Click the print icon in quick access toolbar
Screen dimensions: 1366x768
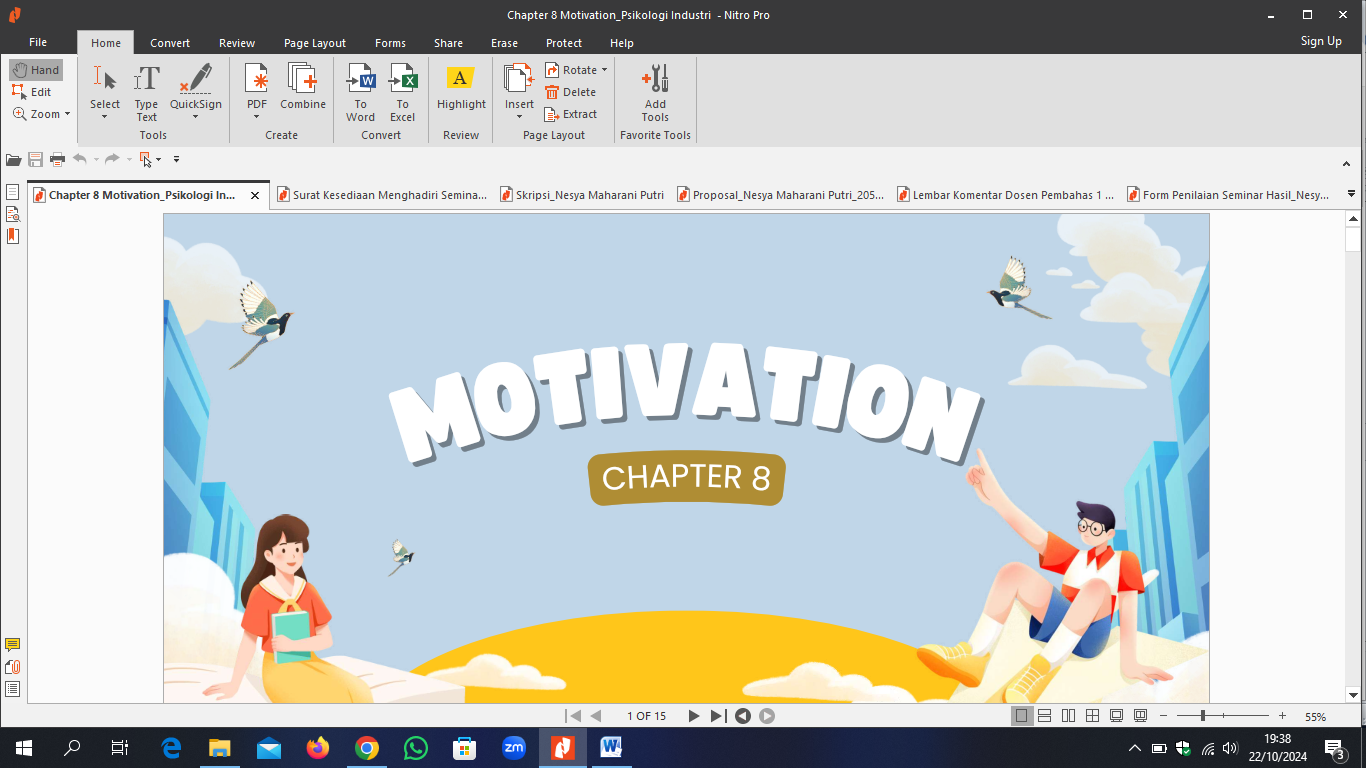click(x=57, y=159)
